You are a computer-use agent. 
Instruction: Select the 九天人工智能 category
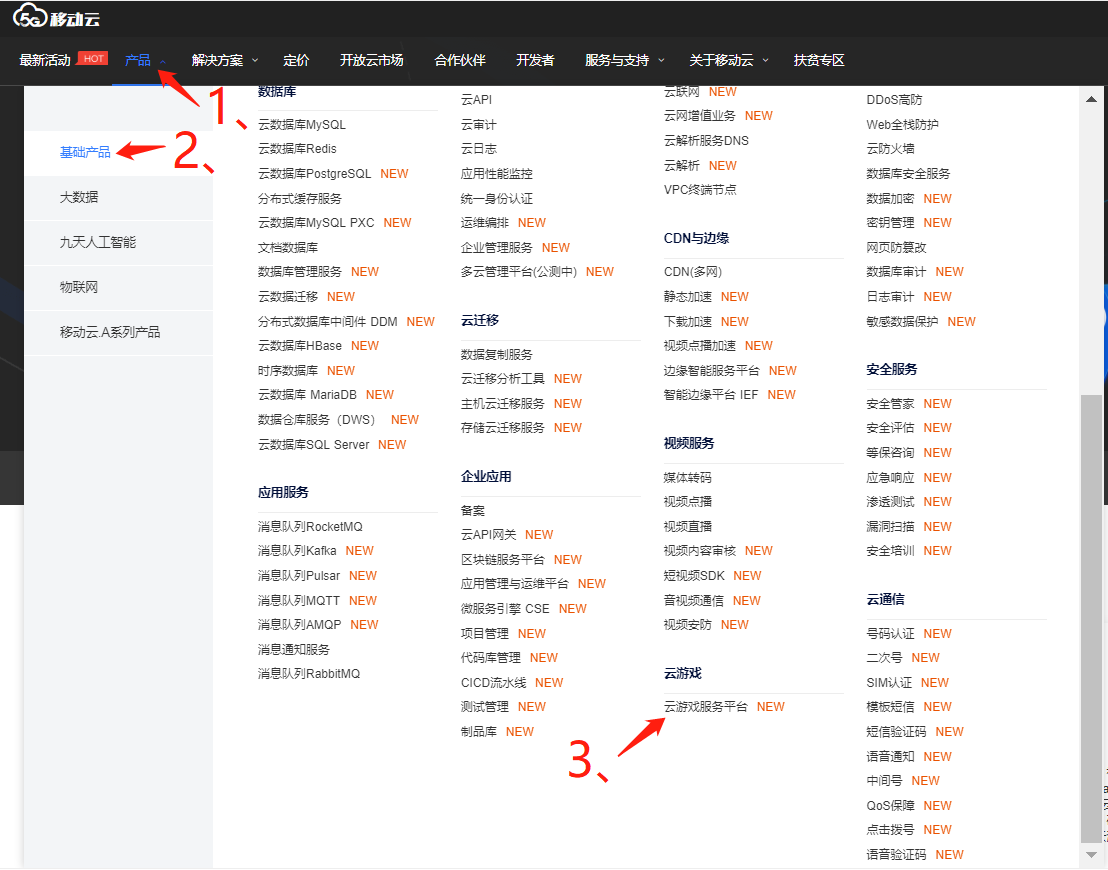tap(98, 242)
